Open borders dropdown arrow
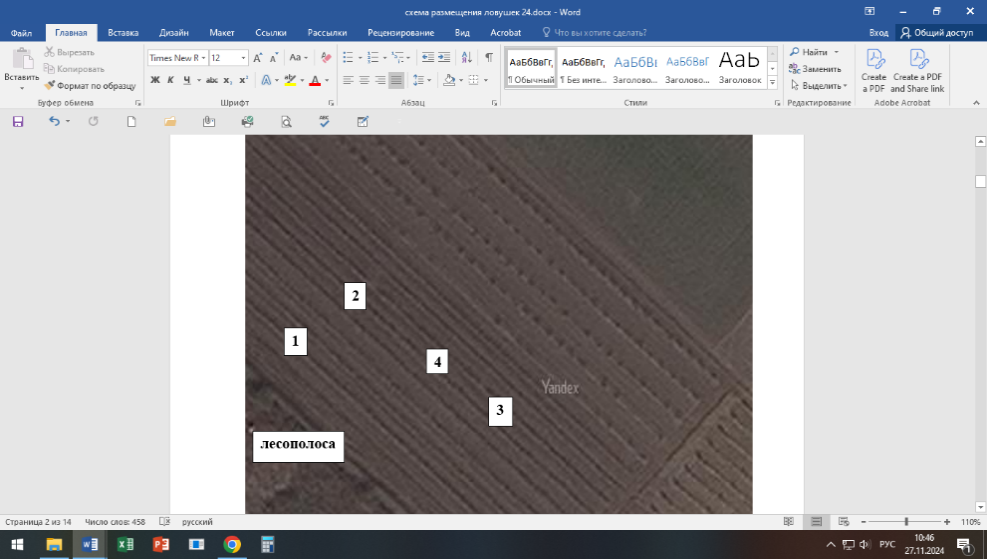The width and height of the screenshot is (987, 559). point(485,80)
